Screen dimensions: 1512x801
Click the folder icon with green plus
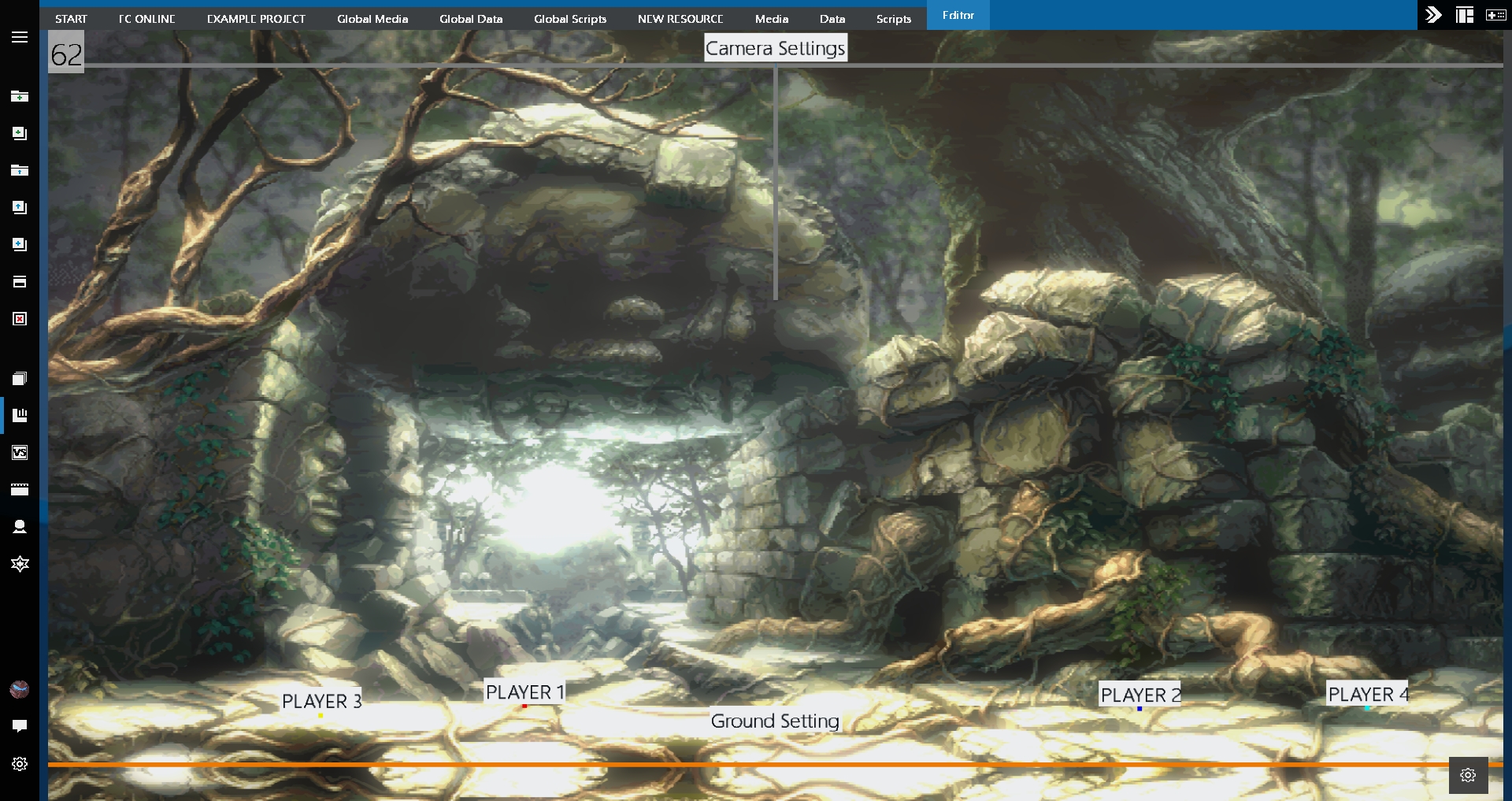coord(20,96)
